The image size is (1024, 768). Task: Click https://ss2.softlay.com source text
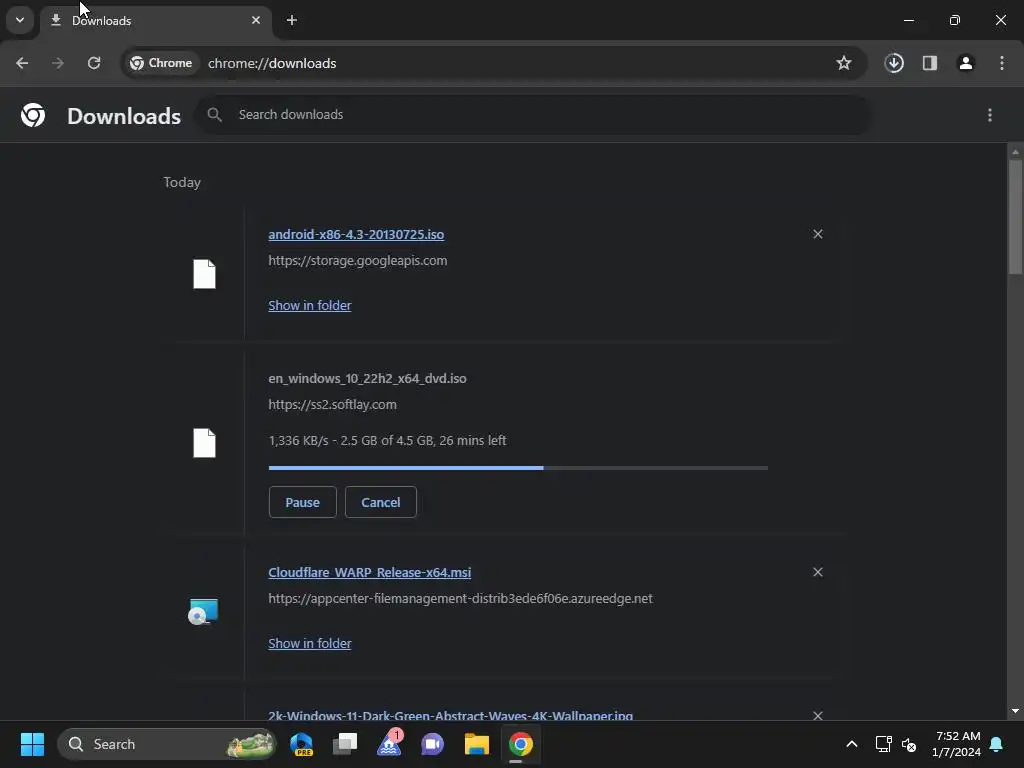pos(332,405)
